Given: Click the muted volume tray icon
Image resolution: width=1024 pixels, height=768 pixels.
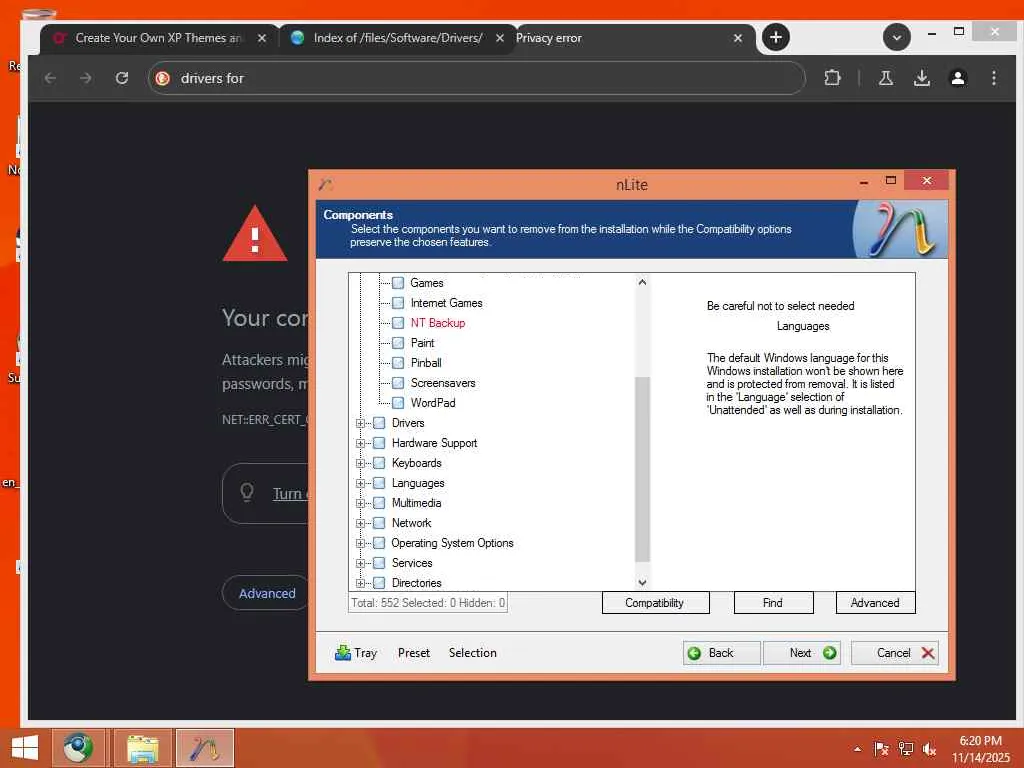Looking at the screenshot, I should point(929,749).
